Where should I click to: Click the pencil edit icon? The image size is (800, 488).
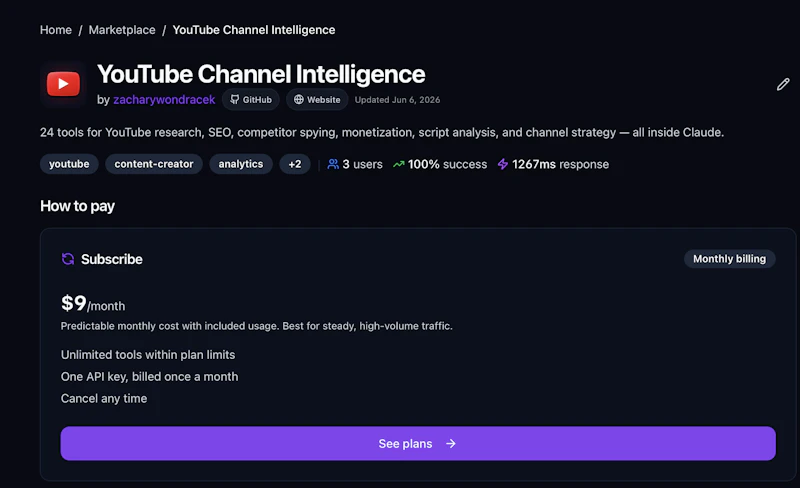(x=783, y=84)
